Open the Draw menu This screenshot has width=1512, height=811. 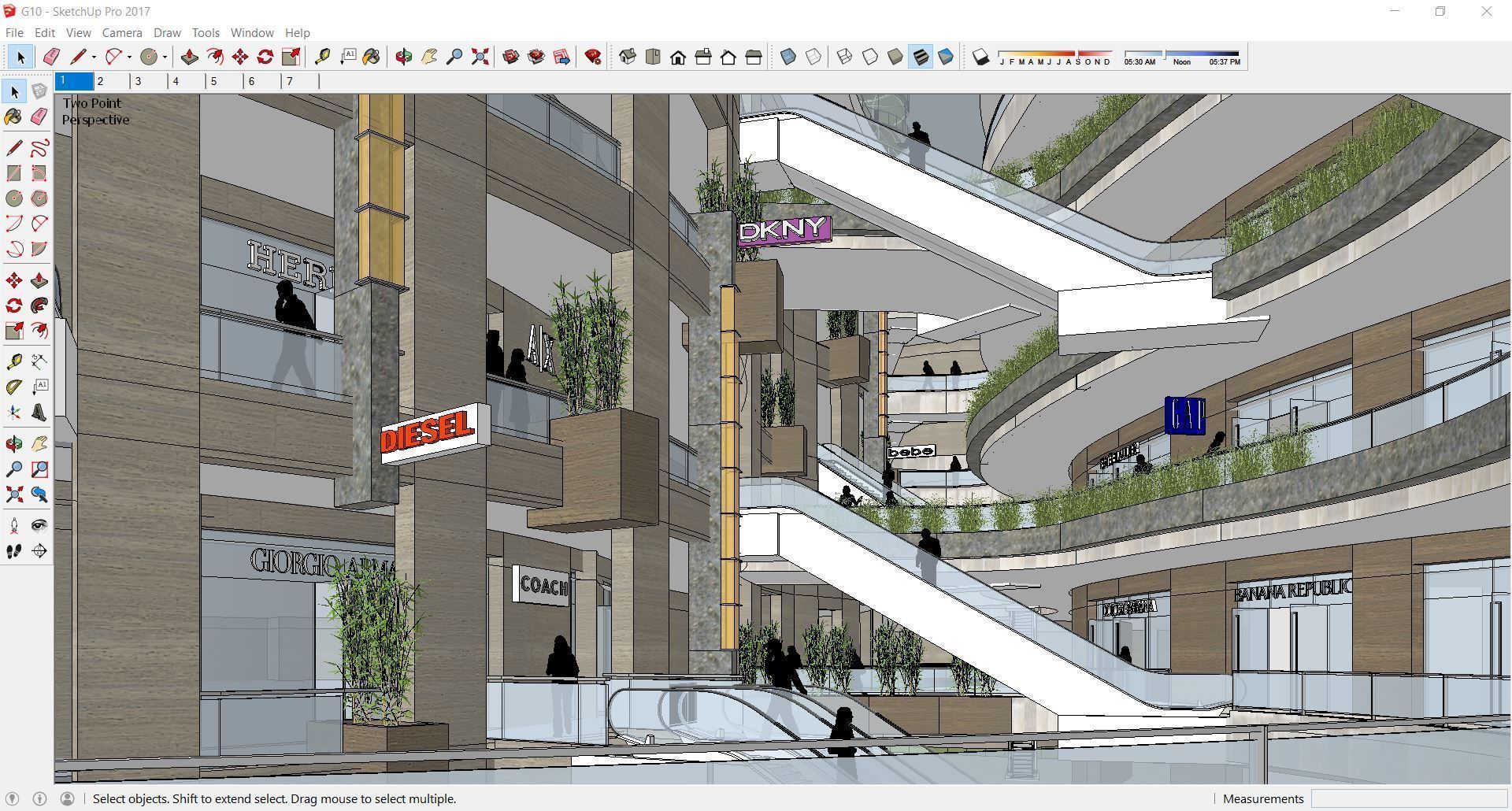pos(167,32)
